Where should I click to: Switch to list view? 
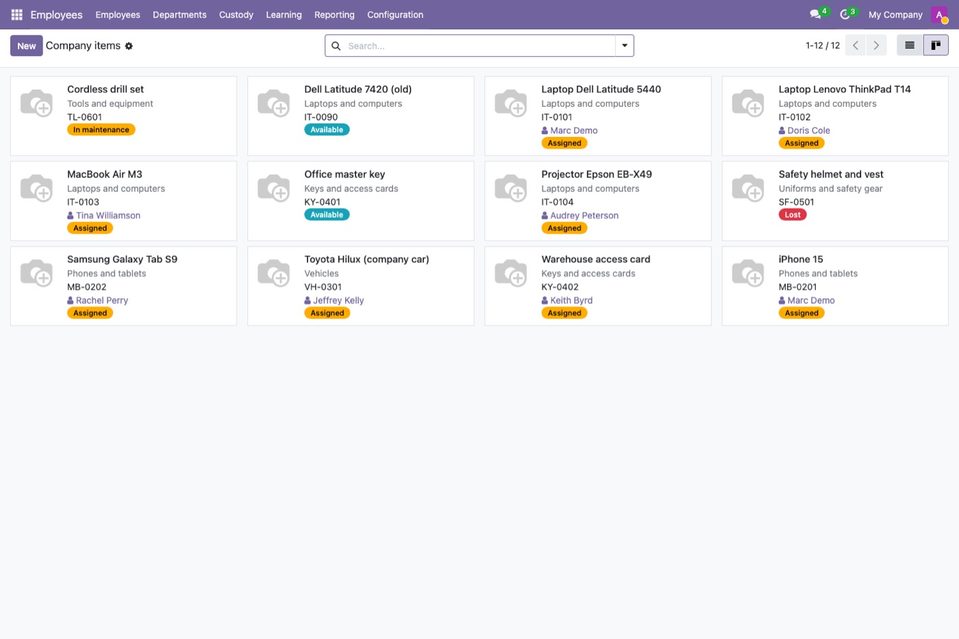point(909,45)
